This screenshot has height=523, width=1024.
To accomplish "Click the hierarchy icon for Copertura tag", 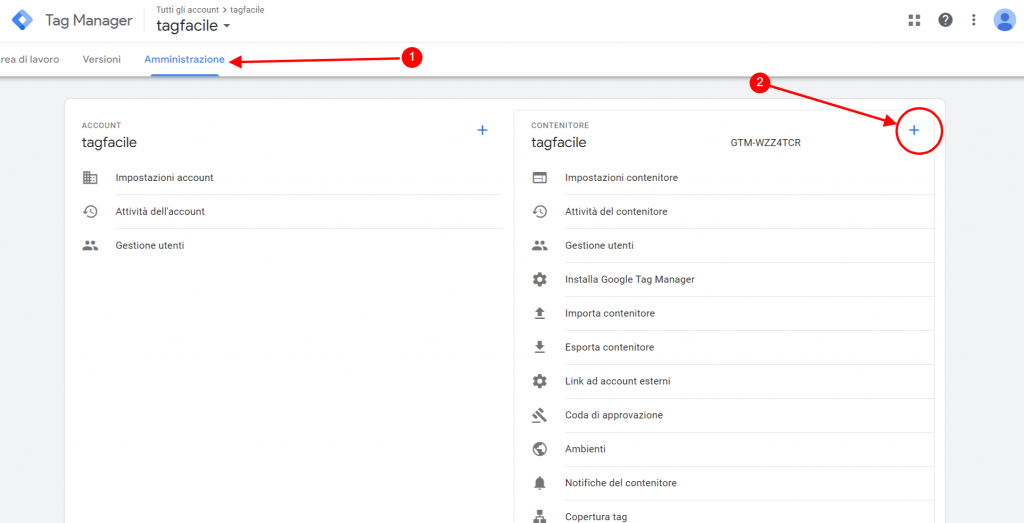I will tap(539, 516).
